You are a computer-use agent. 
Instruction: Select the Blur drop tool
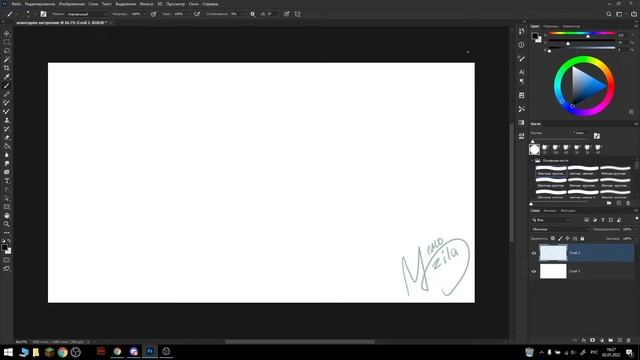(7, 155)
